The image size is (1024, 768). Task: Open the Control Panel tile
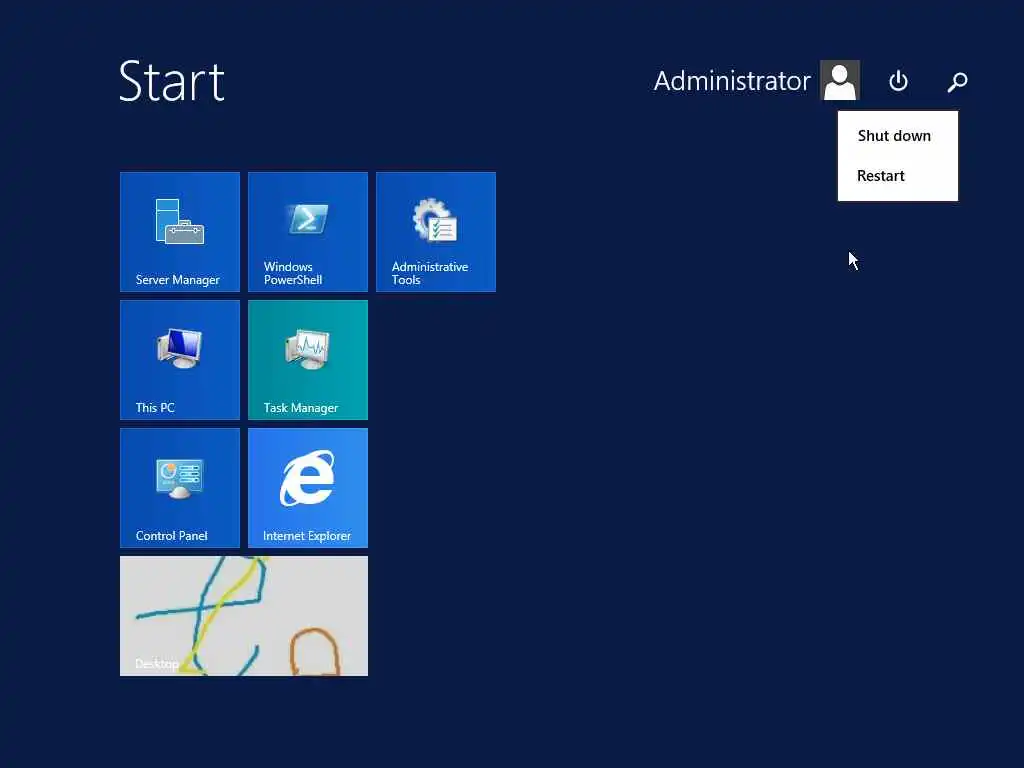click(x=180, y=488)
